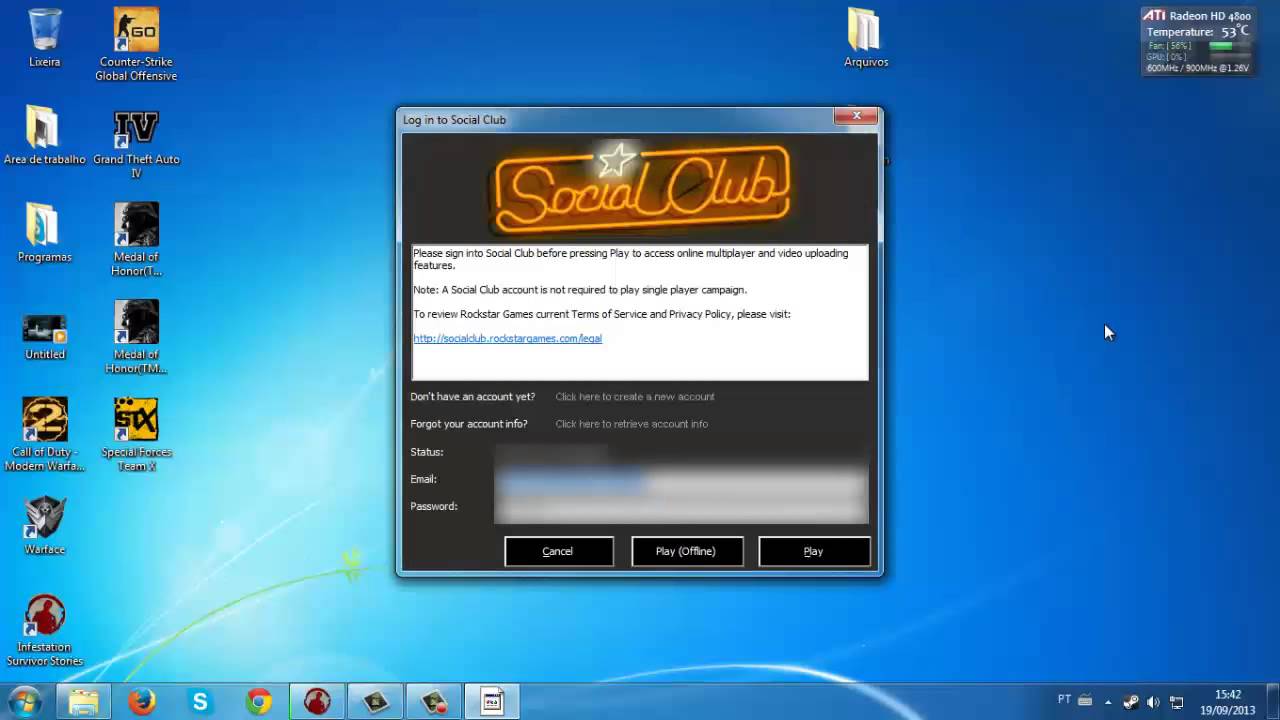Image resolution: width=1280 pixels, height=720 pixels.
Task: Switch to the red Infestation taskbar app
Action: 317,702
